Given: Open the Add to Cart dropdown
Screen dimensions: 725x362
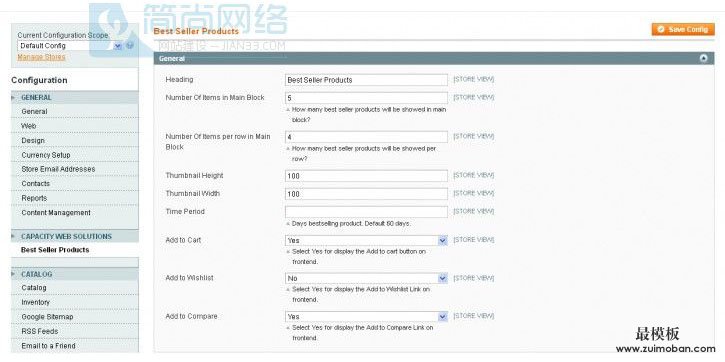Looking at the screenshot, I should pyautogui.click(x=366, y=240).
